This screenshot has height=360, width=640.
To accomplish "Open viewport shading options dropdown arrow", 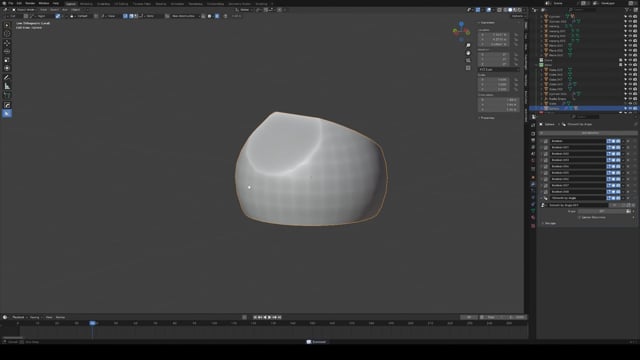I will pos(524,10).
